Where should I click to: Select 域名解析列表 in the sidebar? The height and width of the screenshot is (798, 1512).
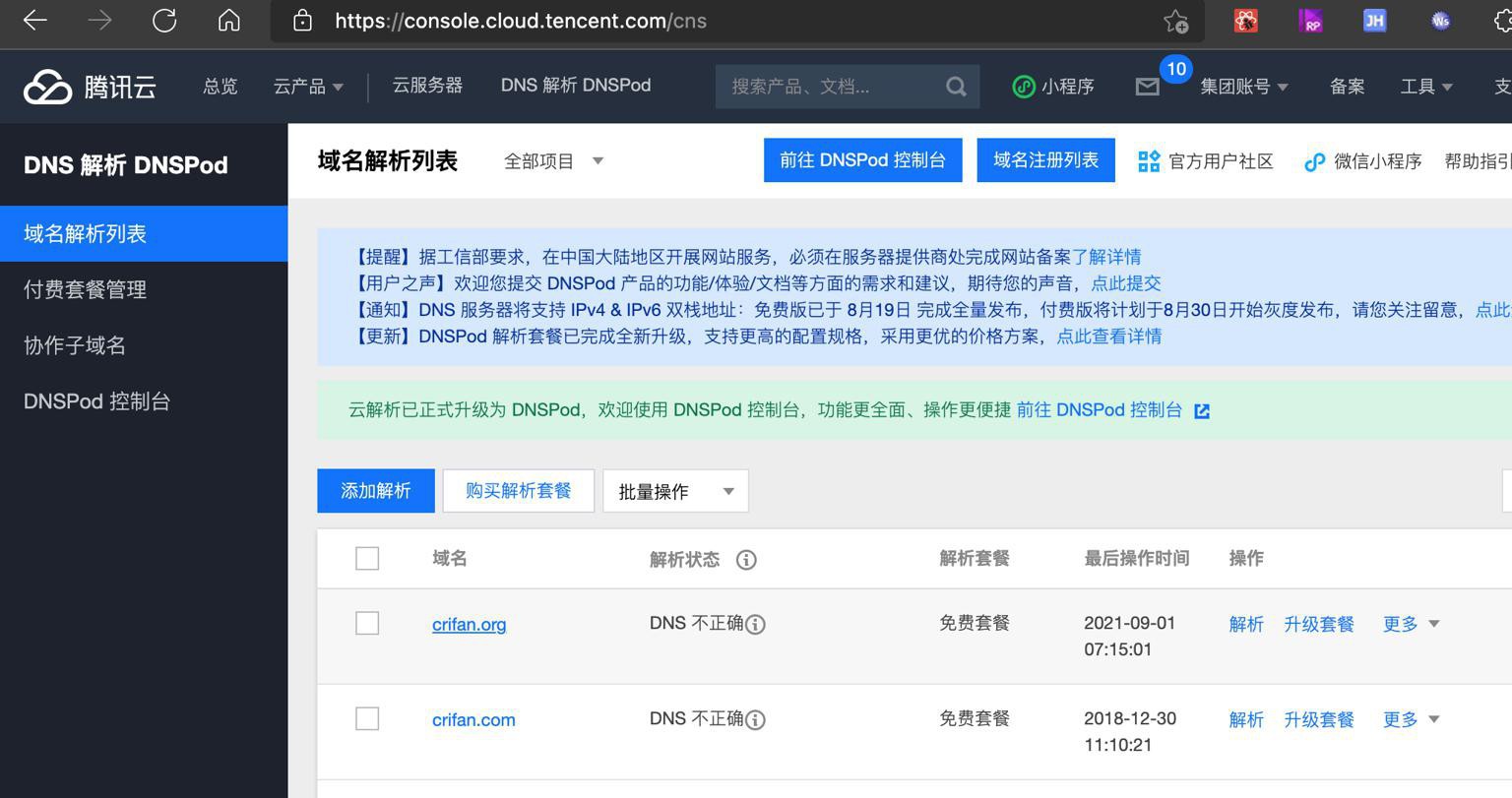coord(144,234)
